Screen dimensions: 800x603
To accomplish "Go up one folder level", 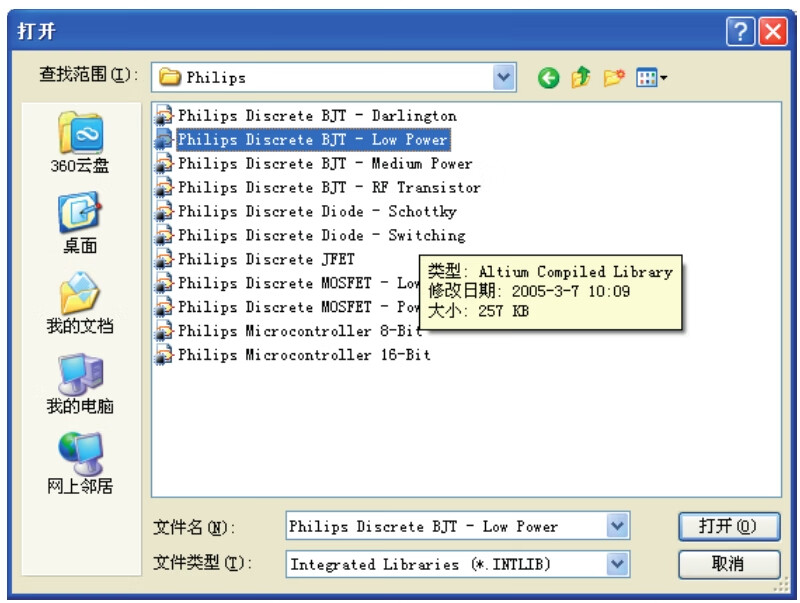I will 581,78.
